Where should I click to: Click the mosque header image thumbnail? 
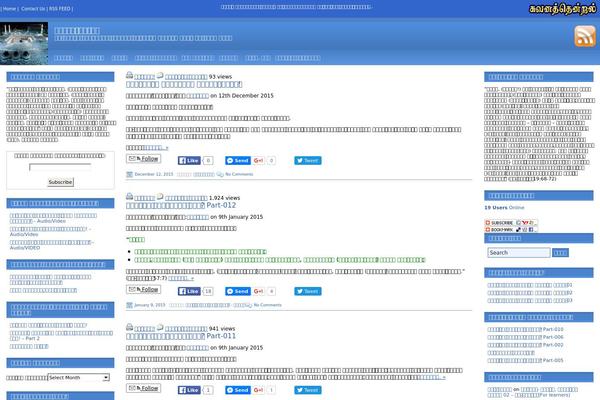(24, 43)
